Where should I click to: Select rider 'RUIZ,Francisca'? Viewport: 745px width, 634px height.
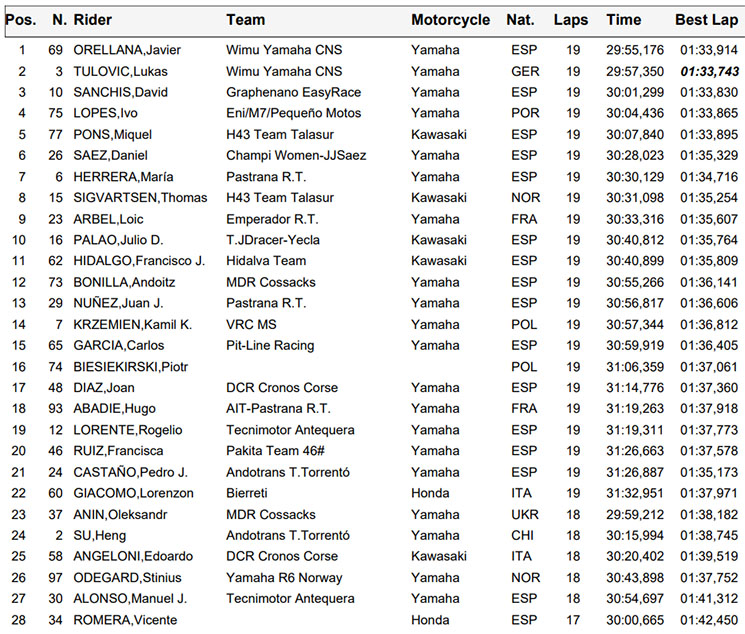[x=118, y=451]
